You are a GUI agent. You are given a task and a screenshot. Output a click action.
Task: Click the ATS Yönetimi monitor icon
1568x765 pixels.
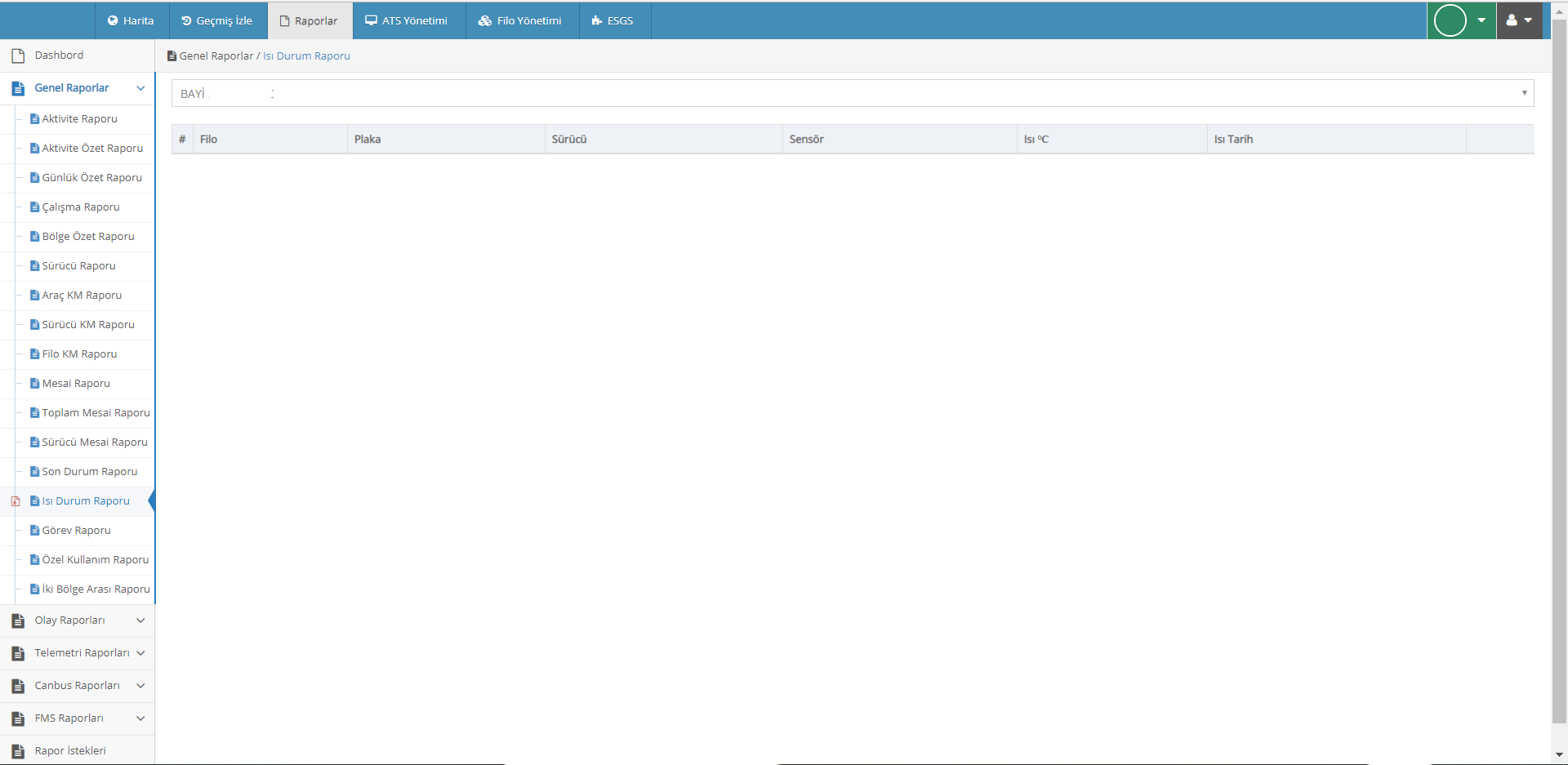click(x=371, y=20)
